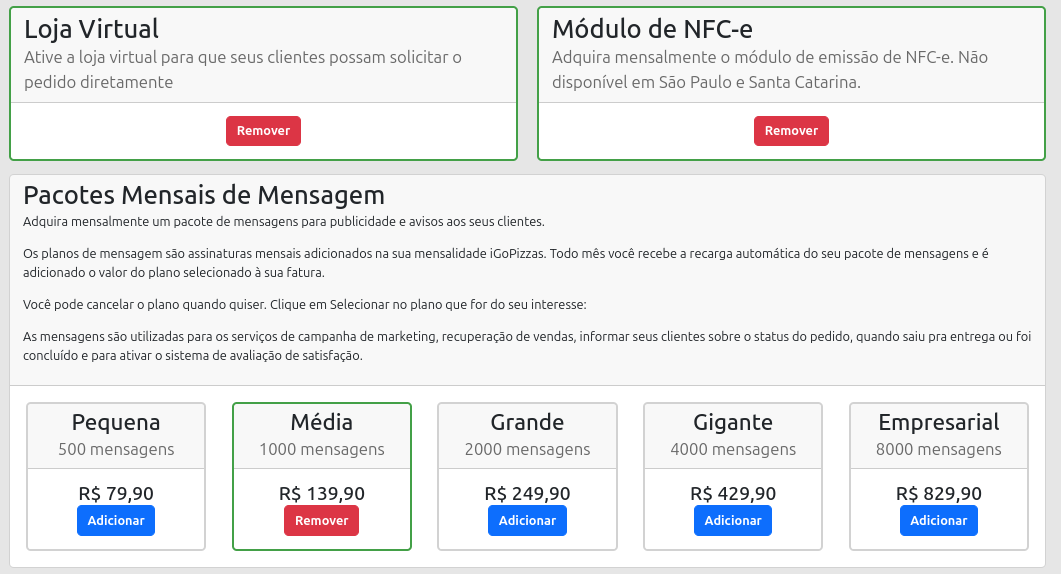1061x574 pixels.
Task: Click the R$ 79,90 price
Action: (116, 493)
